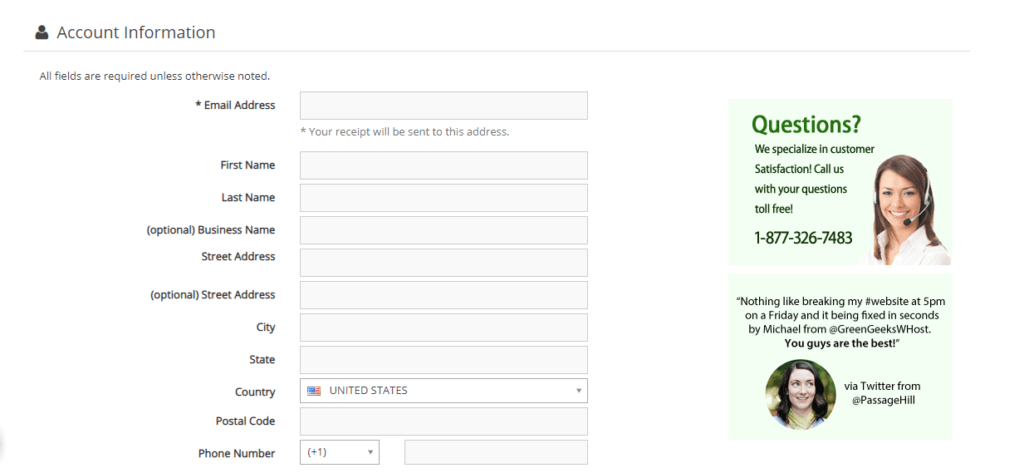Focus the optional second Street Address field
1024x473 pixels.
[443, 295]
